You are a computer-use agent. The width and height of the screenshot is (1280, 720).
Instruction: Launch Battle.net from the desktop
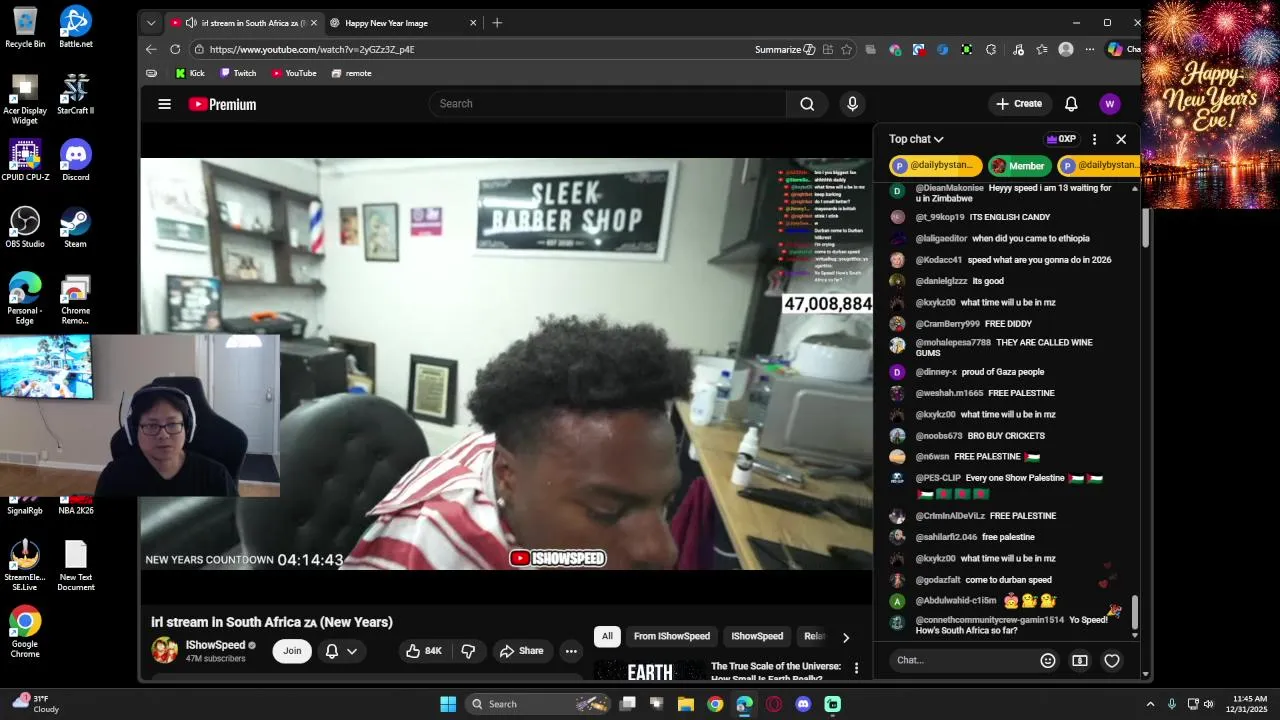point(76,27)
